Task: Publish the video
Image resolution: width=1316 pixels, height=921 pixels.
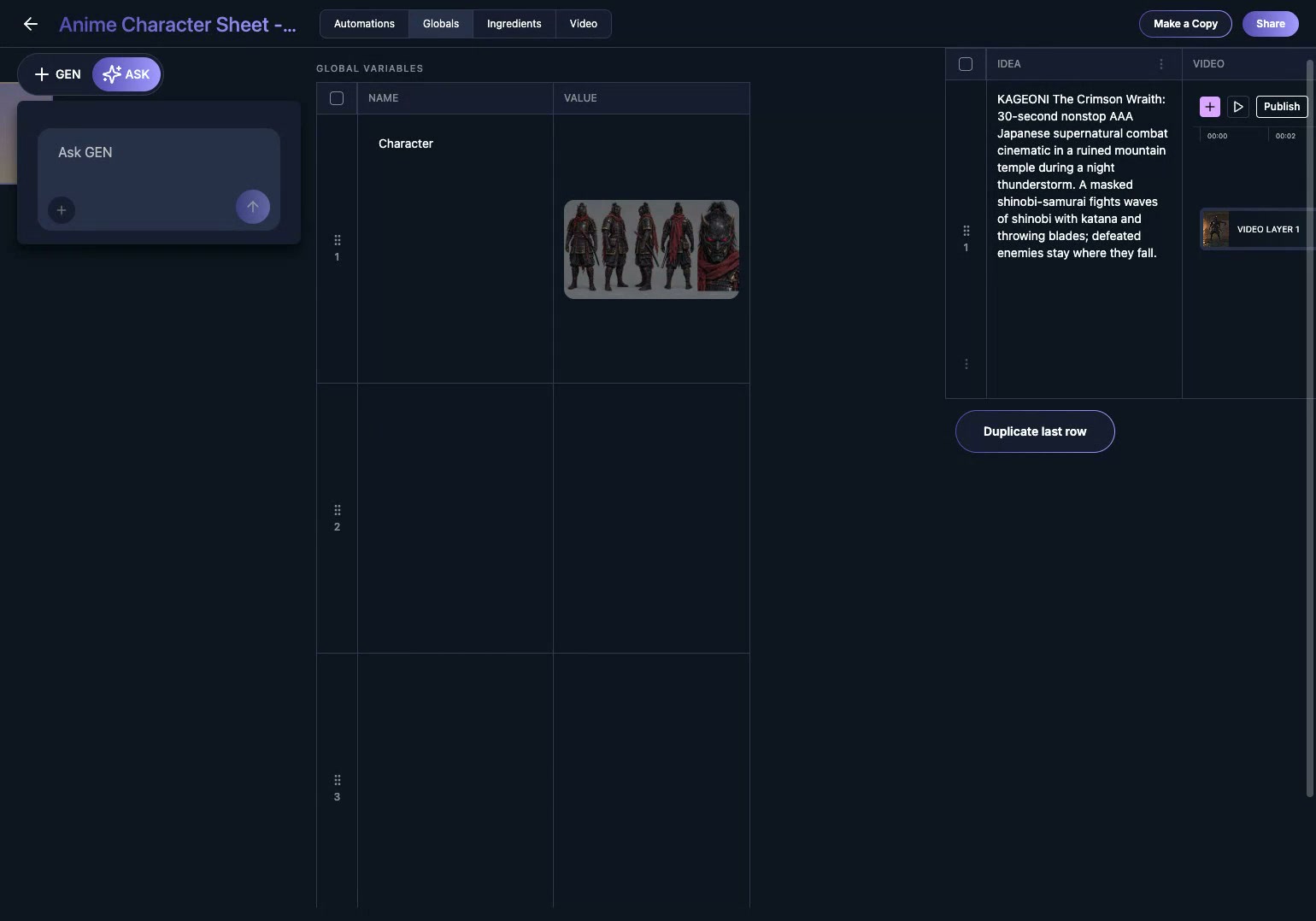Action: (x=1282, y=107)
